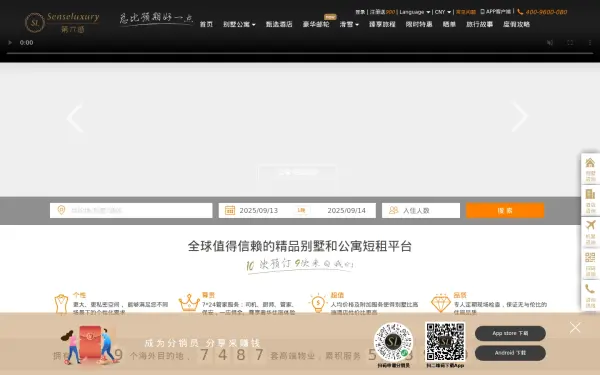The width and height of the screenshot is (600, 375).
Task: Click the hotel building icon in the side panel
Action: coord(590,194)
